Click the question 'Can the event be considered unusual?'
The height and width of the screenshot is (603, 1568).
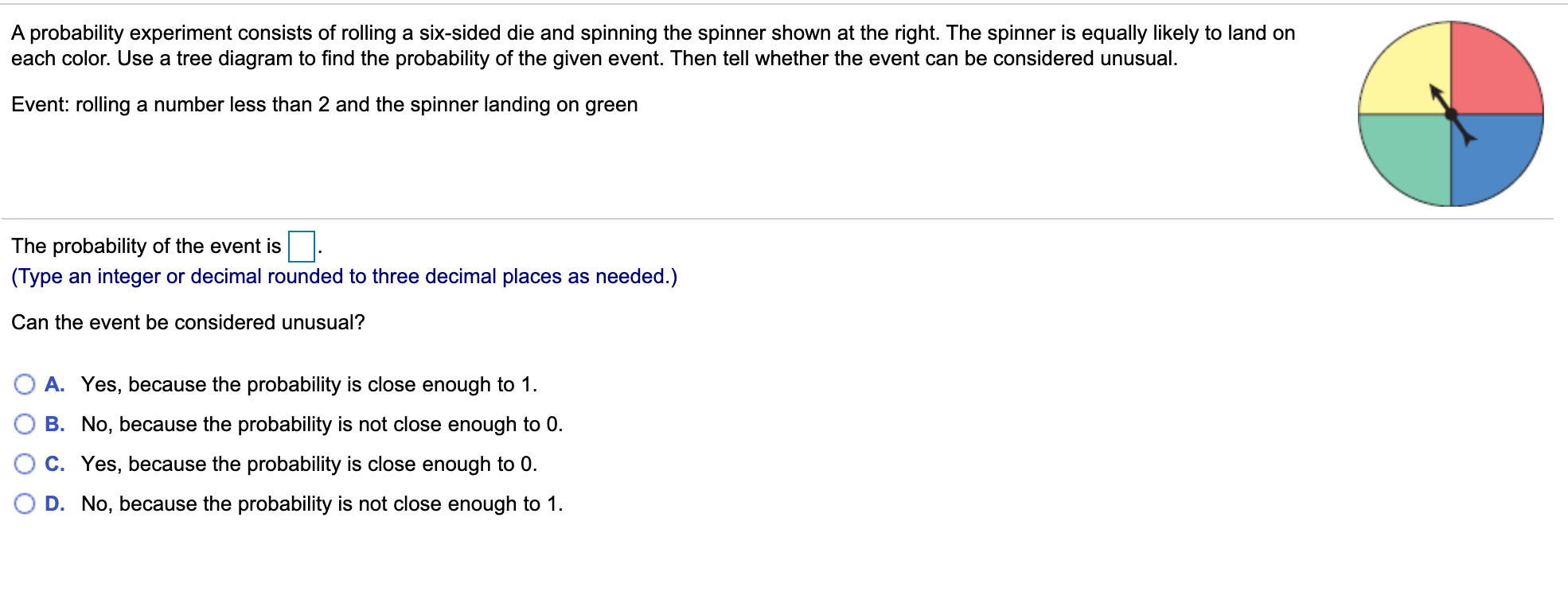coord(187,322)
